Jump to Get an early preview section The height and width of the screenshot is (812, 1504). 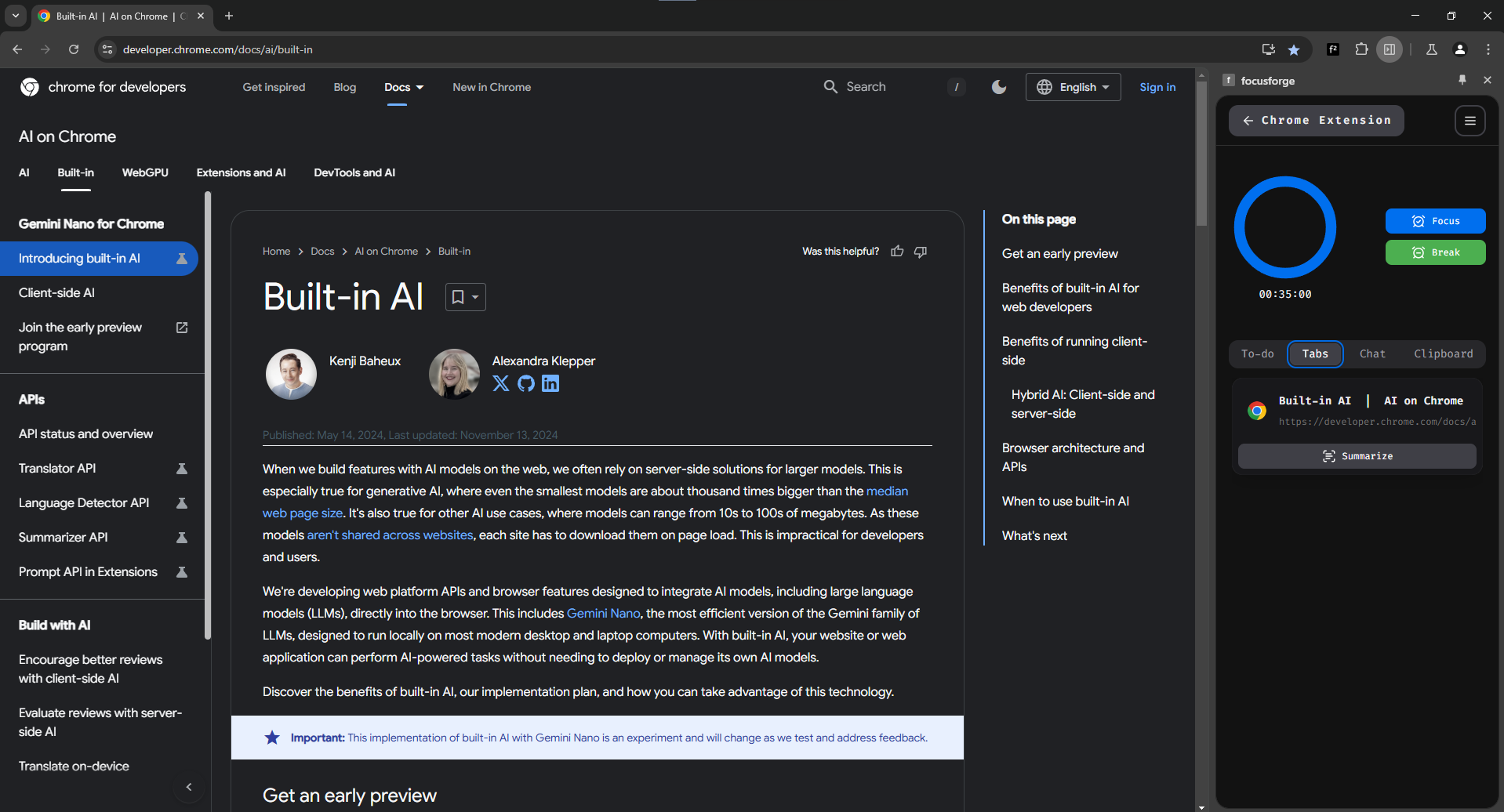1060,254
